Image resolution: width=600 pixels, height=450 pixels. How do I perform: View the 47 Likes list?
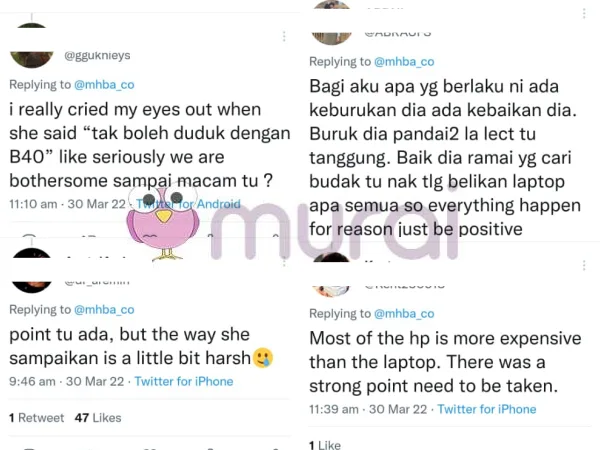coord(98,418)
